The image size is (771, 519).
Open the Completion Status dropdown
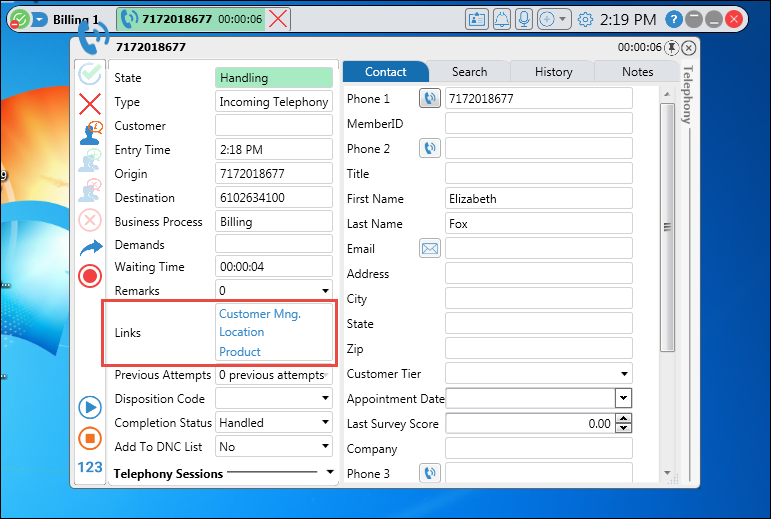pyautogui.click(x=325, y=423)
